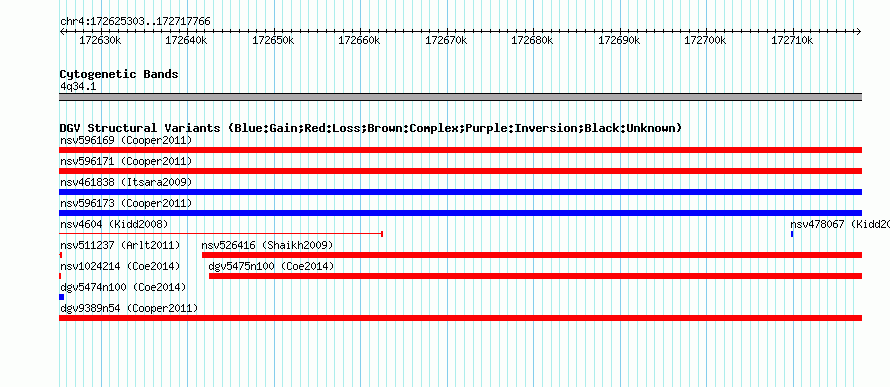Viewport: 890px width, 387px height.
Task: Click the small blue marker under nsv478067
Action: click(x=792, y=234)
